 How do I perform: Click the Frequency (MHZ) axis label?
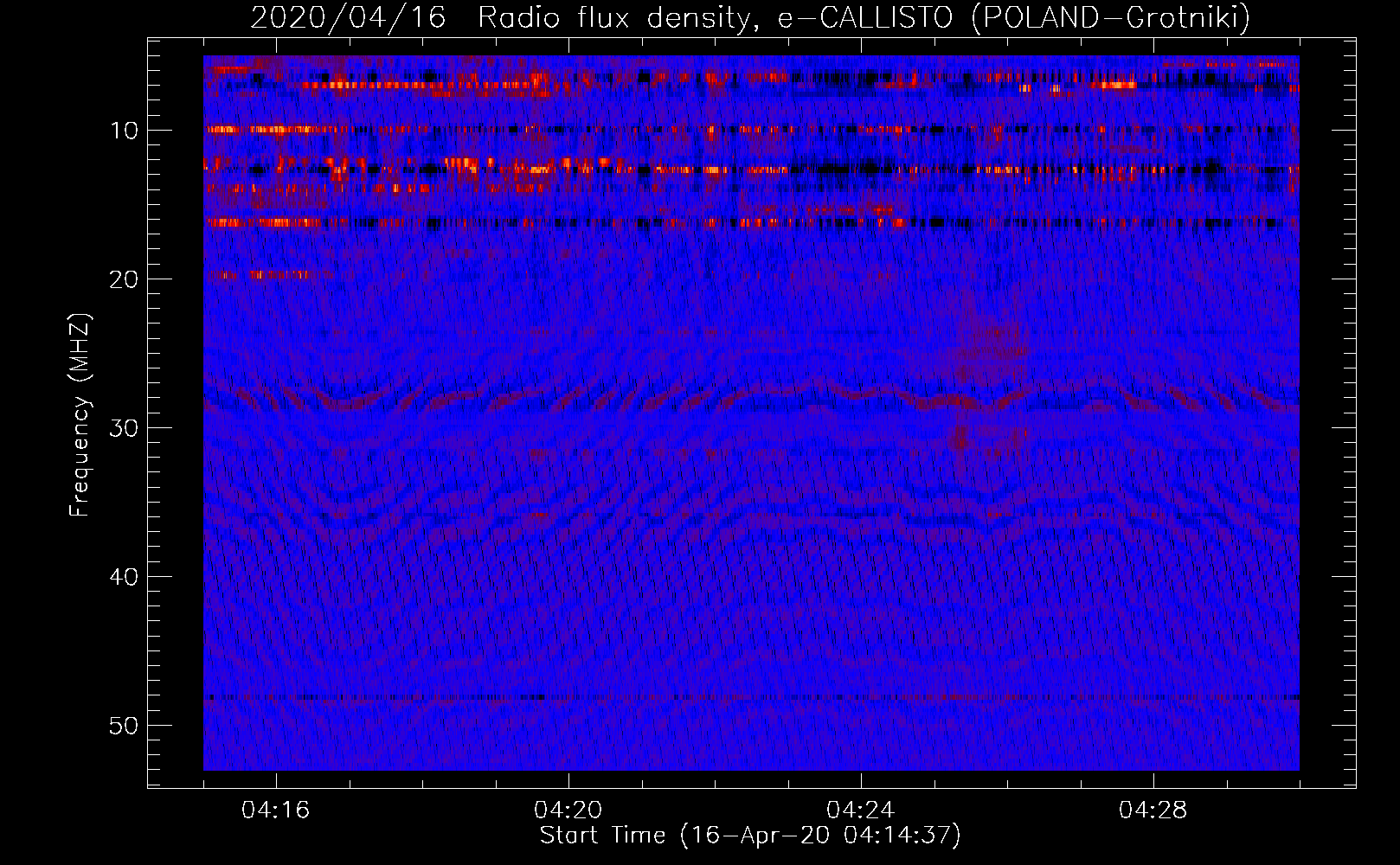[x=80, y=415]
